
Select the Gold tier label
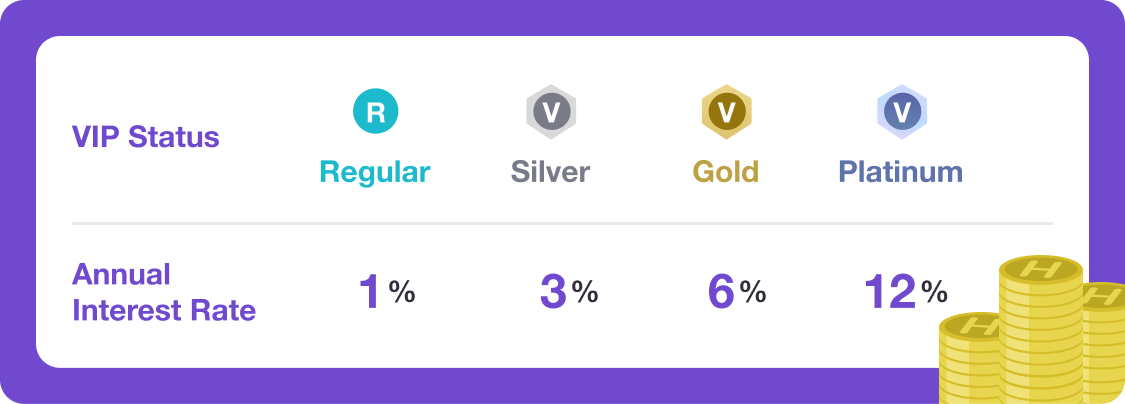click(x=726, y=172)
